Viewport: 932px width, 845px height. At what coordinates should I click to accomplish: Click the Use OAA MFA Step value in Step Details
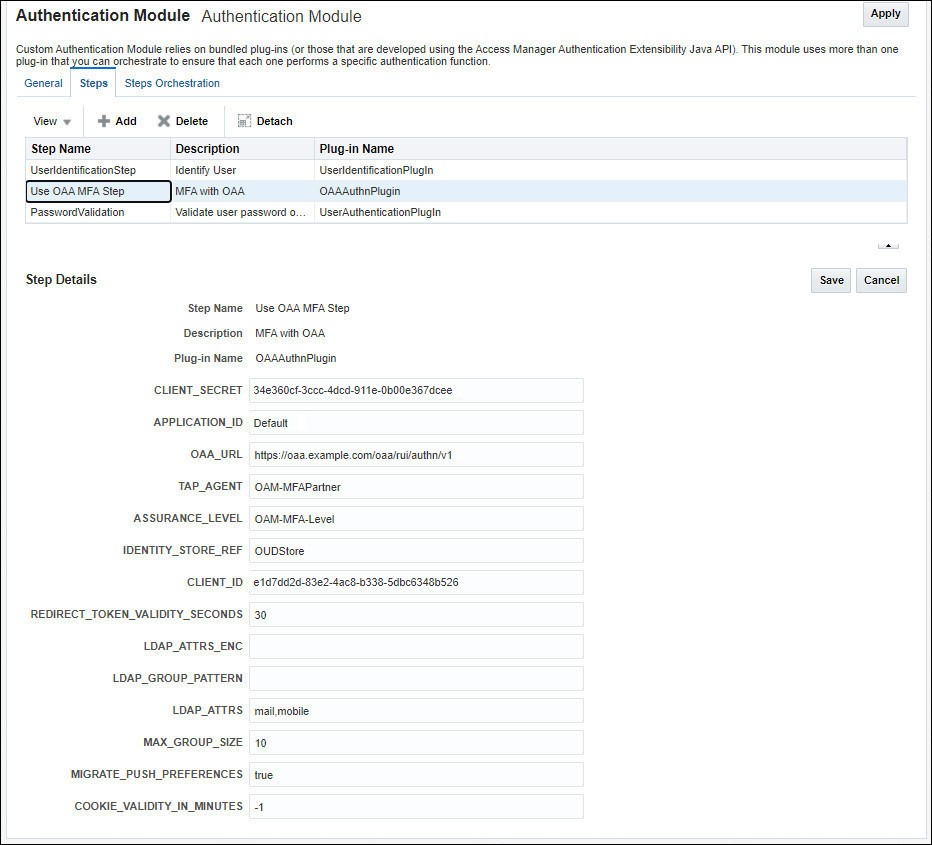pos(303,308)
